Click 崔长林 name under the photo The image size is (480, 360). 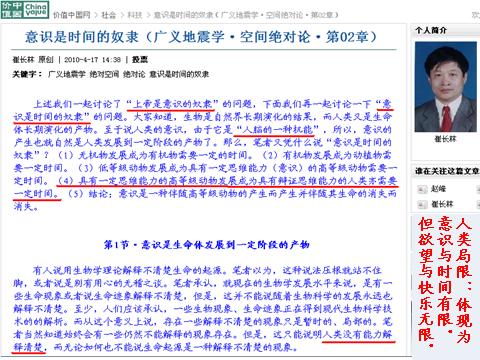[x=445, y=138]
